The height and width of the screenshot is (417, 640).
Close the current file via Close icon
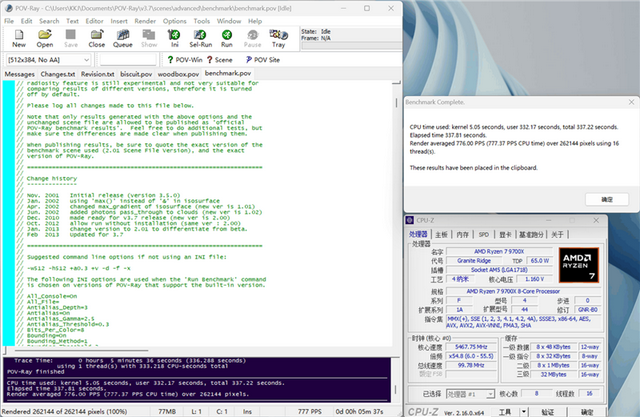point(96,39)
